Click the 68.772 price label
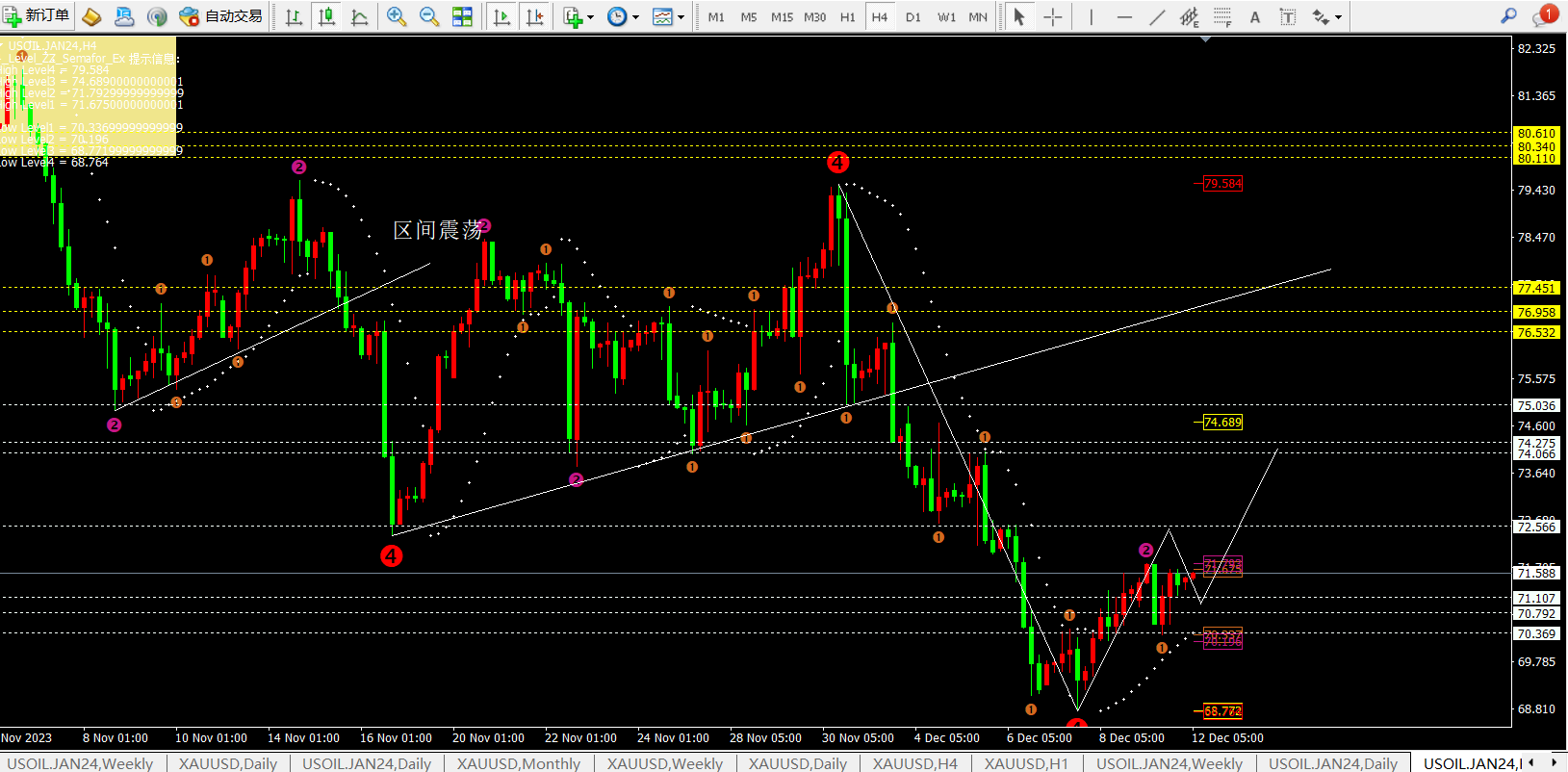 click(1222, 710)
